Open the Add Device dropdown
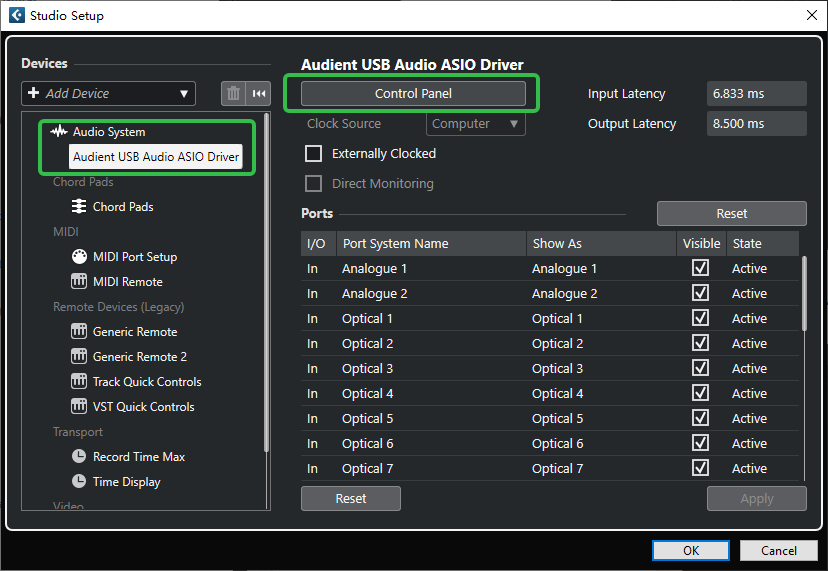 coord(108,93)
